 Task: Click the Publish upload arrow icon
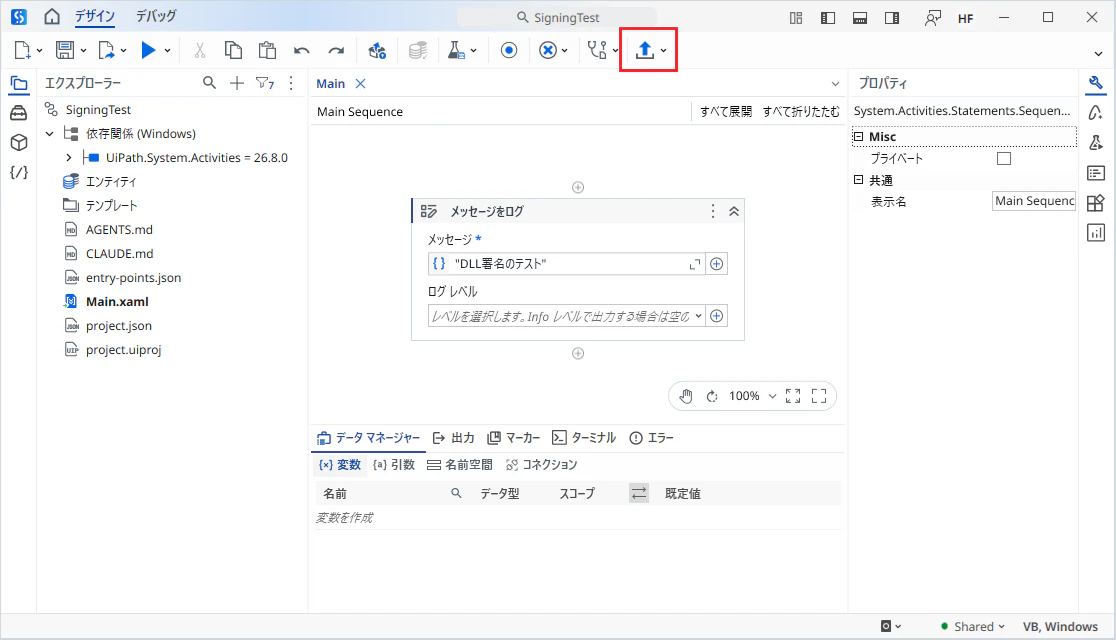click(644, 50)
